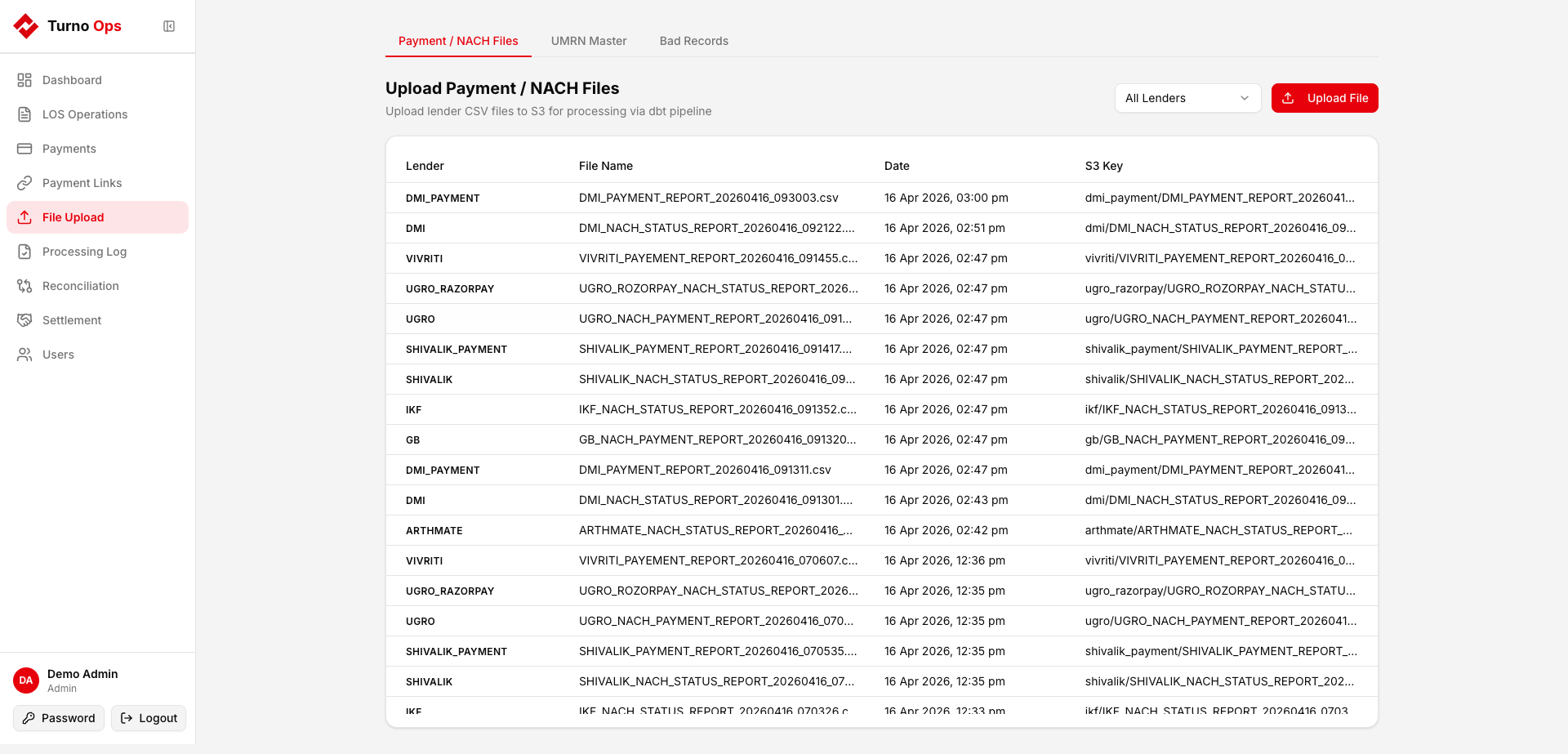Click the Reconciliation compare icon
Screen dimensions: 1568x754
click(24, 286)
